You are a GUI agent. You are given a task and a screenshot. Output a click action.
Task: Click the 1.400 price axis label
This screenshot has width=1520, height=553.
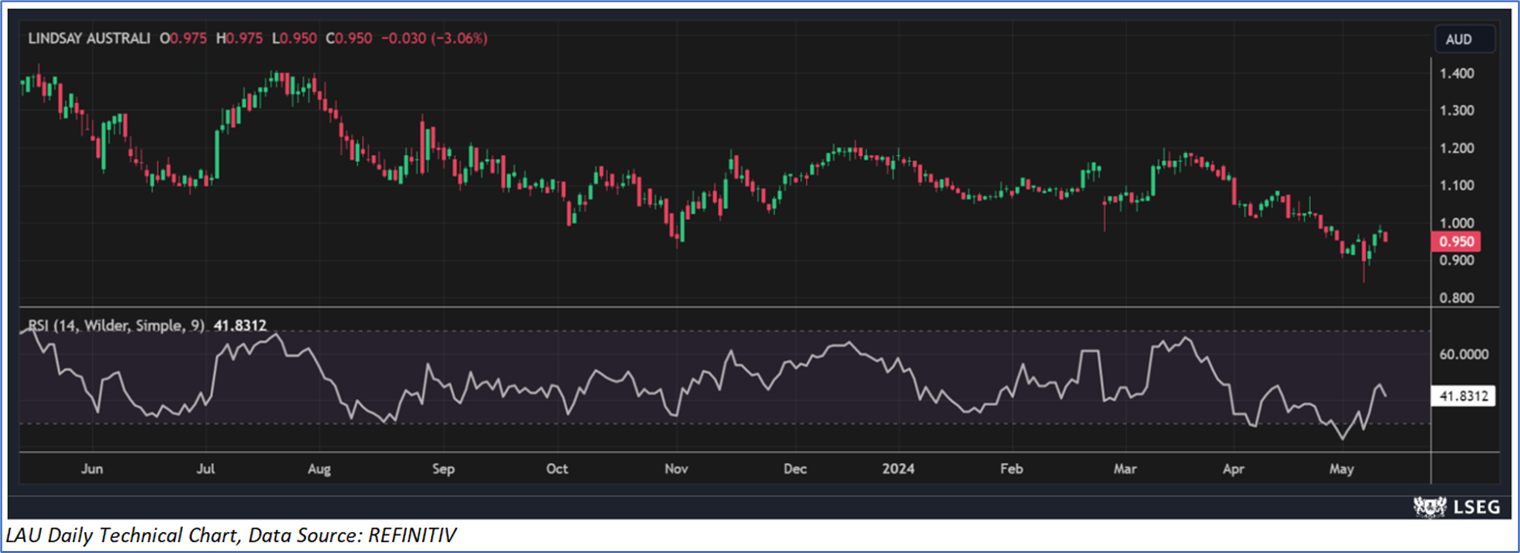(x=1459, y=73)
